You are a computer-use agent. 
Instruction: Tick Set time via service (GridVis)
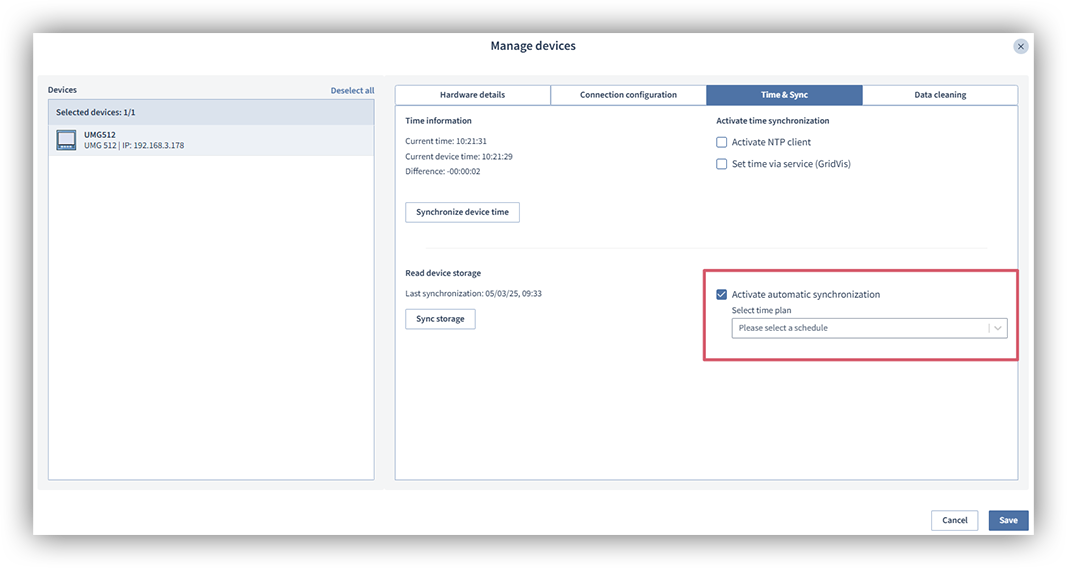(x=721, y=164)
